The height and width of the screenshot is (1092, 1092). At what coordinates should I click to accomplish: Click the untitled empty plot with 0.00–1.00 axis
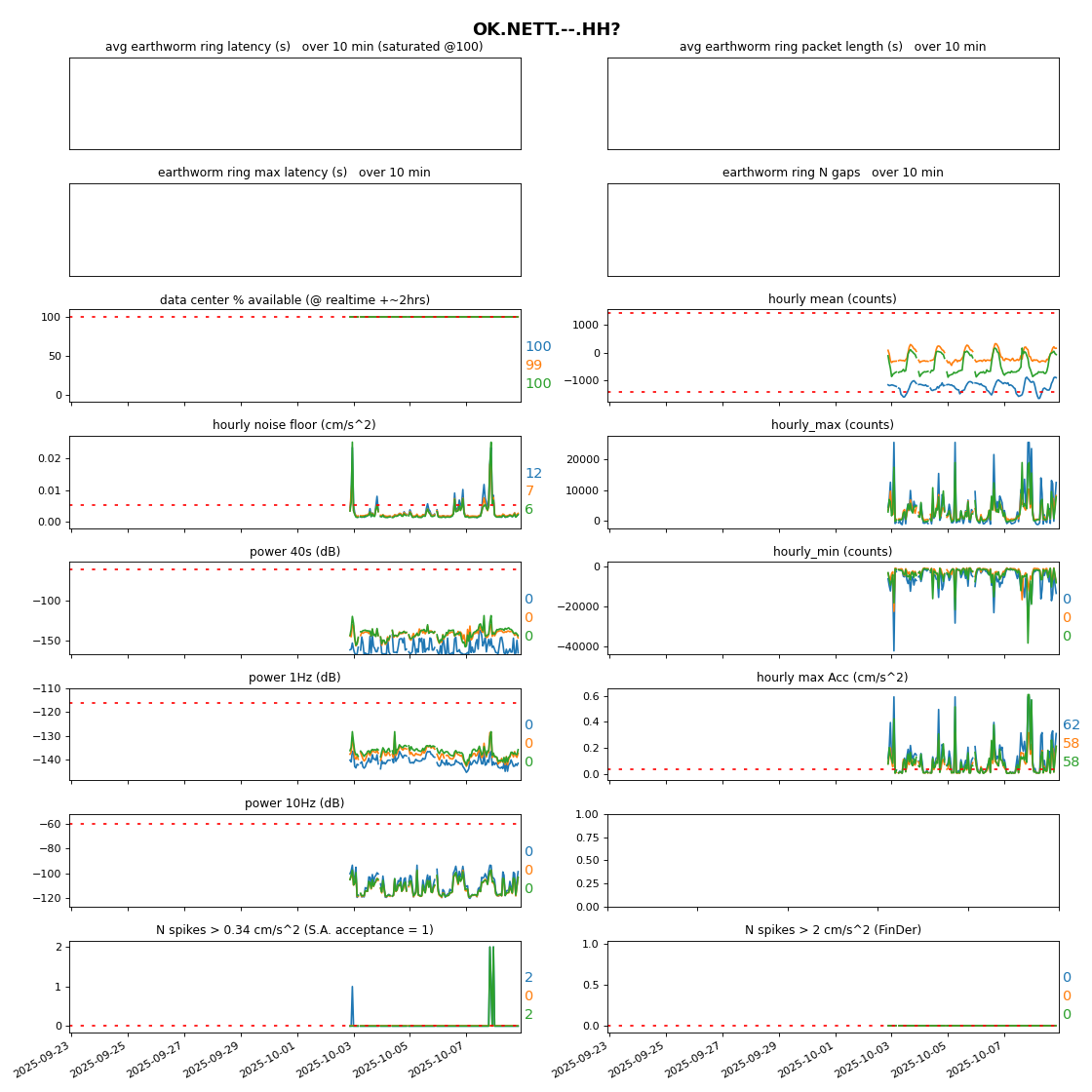click(x=833, y=860)
